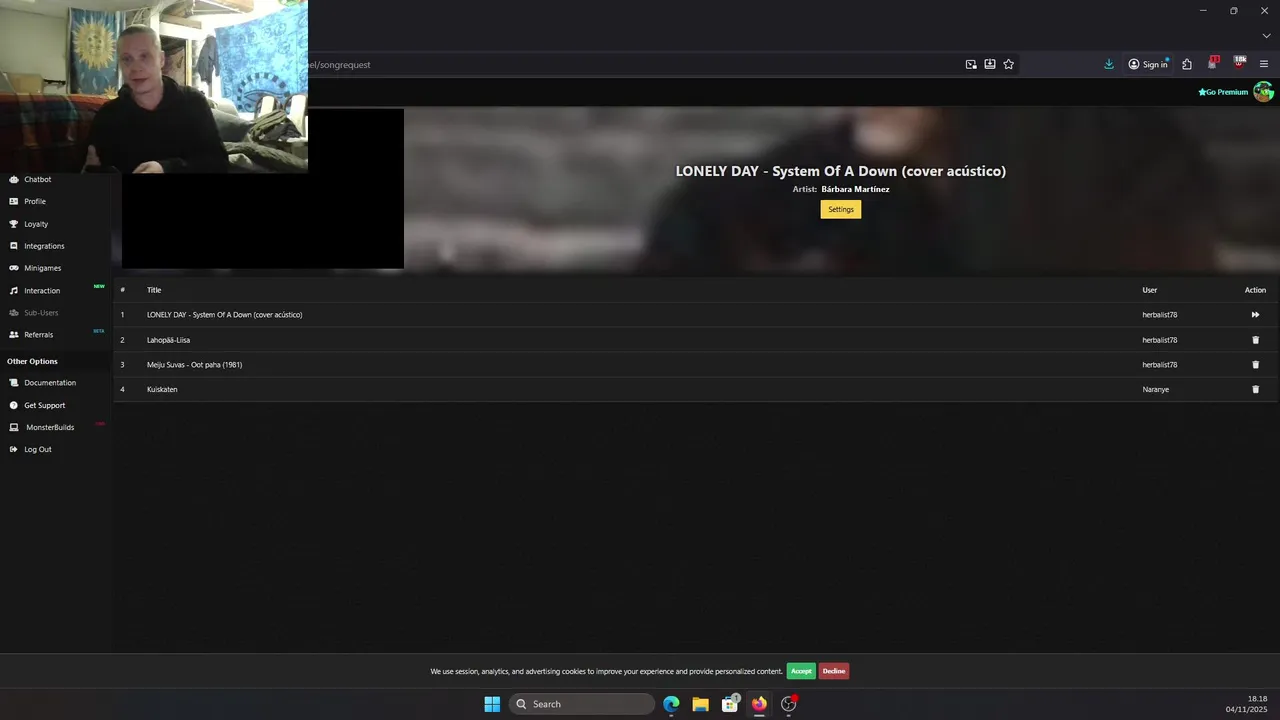Open the user avatar menu
The height and width of the screenshot is (720, 1280).
click(1263, 92)
